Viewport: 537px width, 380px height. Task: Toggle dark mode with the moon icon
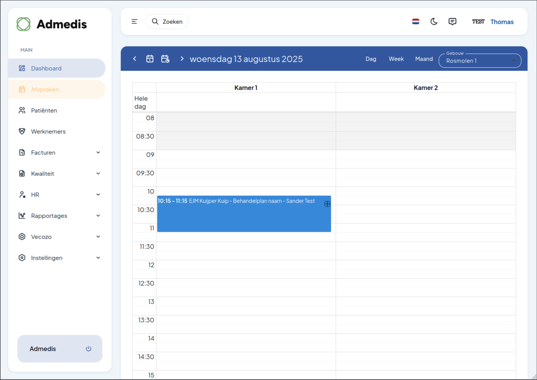(434, 22)
